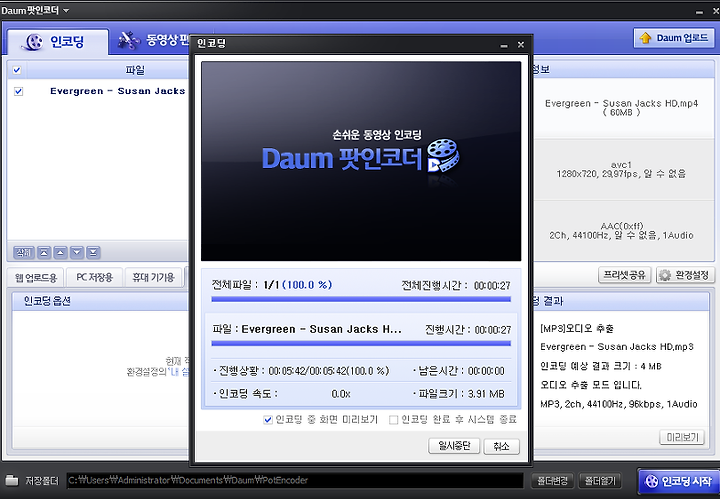Click the MP3, 2ch, 44100Hz, 96kbps line

pyautogui.click(x=619, y=404)
